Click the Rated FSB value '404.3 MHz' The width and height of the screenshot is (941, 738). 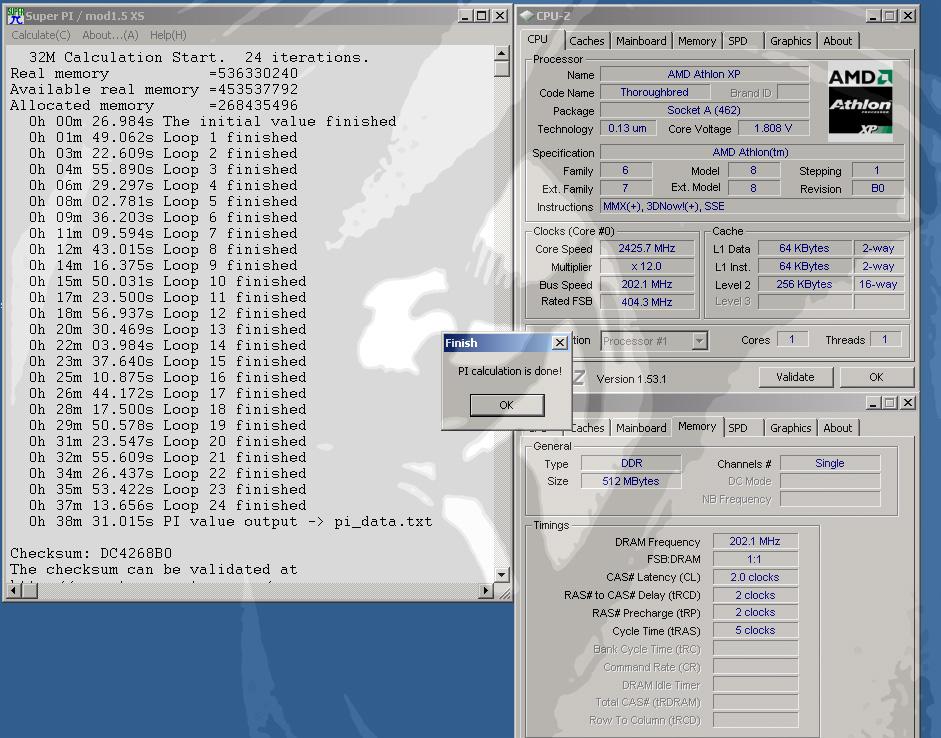click(x=647, y=302)
